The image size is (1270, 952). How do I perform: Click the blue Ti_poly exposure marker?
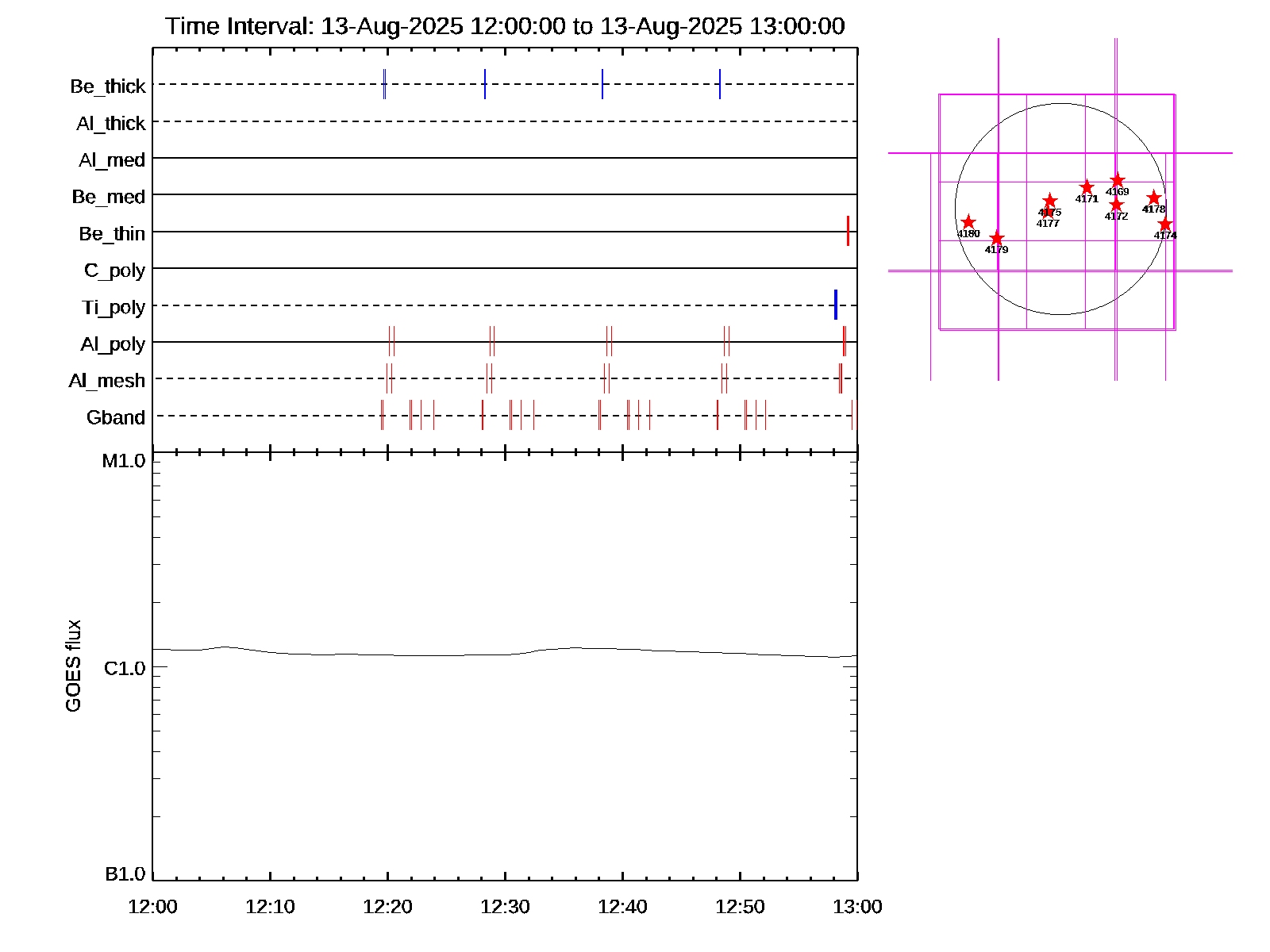click(836, 305)
